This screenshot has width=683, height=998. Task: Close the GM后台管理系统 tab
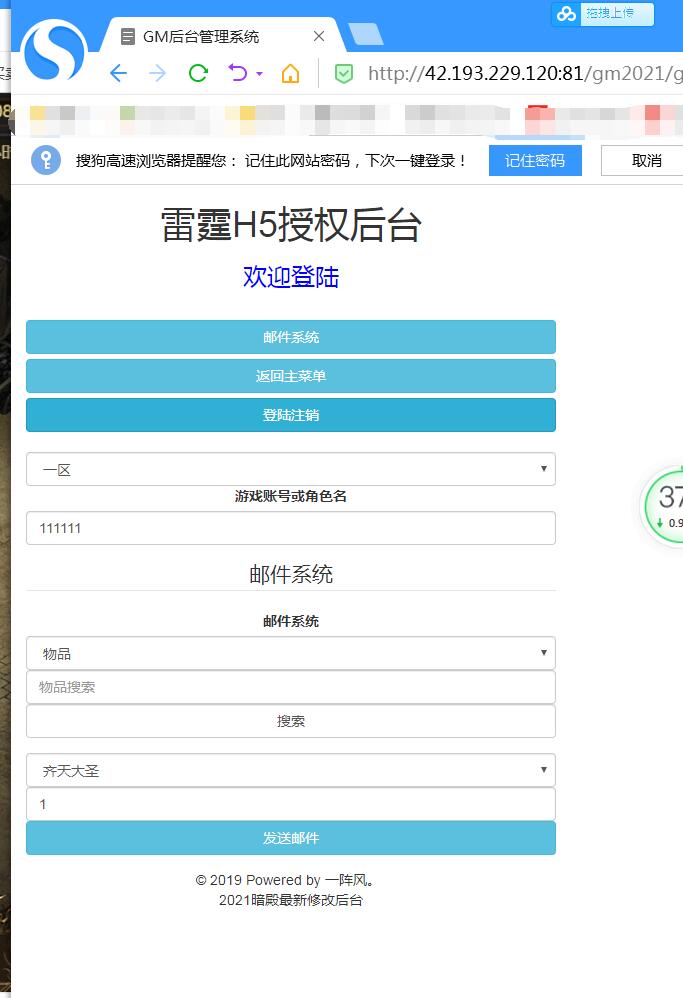pyautogui.click(x=319, y=36)
